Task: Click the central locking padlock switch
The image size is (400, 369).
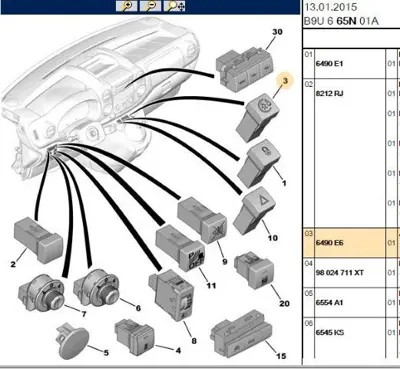Action: (x=259, y=162)
